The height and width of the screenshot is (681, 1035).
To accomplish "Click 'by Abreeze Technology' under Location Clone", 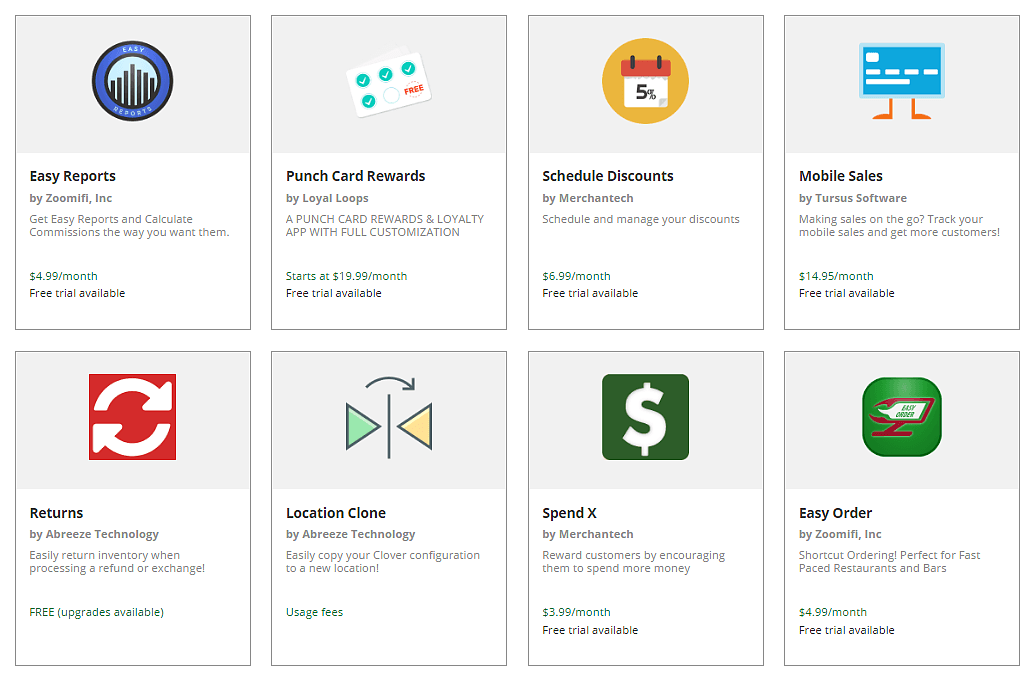I will (x=351, y=535).
